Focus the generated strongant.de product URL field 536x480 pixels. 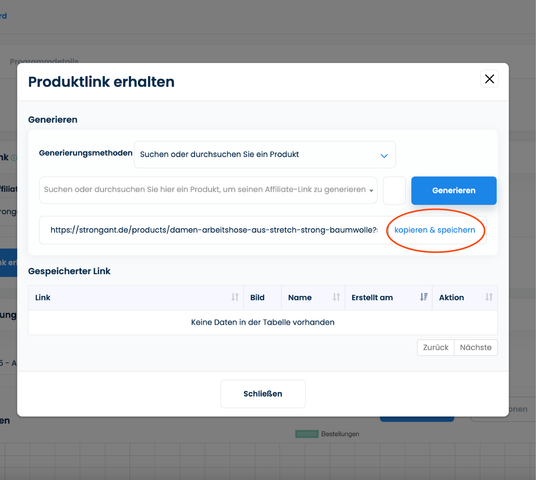point(214,230)
